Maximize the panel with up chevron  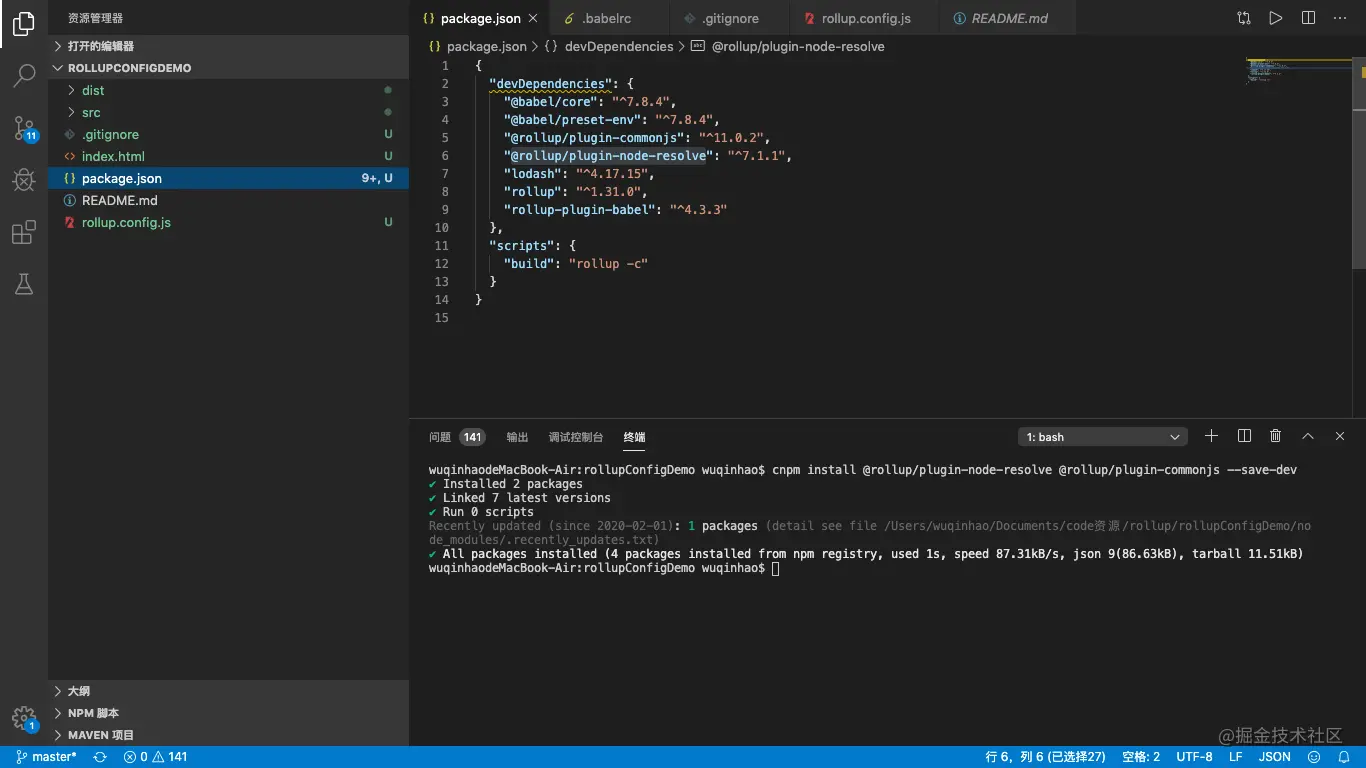(1307, 436)
